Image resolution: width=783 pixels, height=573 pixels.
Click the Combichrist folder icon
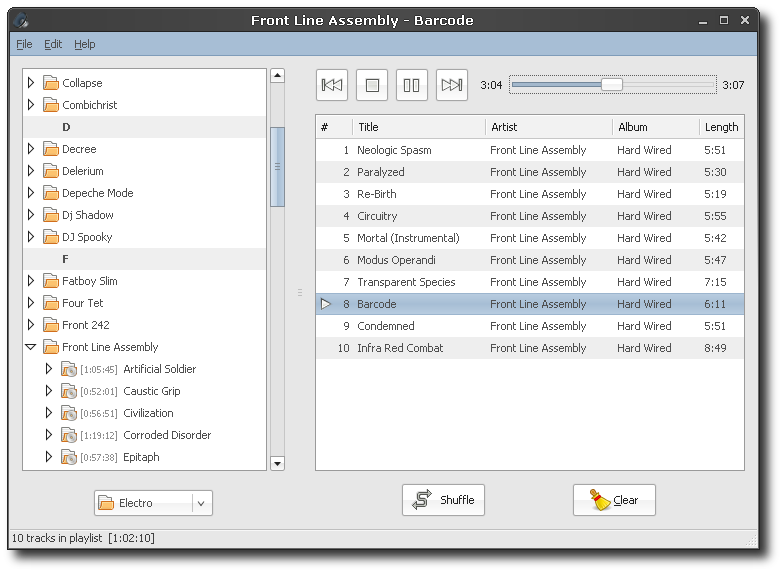click(x=51, y=104)
